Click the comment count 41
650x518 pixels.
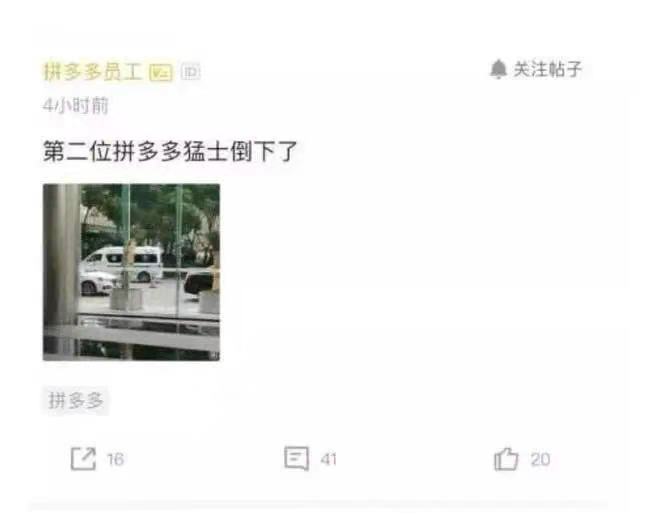coord(328,459)
